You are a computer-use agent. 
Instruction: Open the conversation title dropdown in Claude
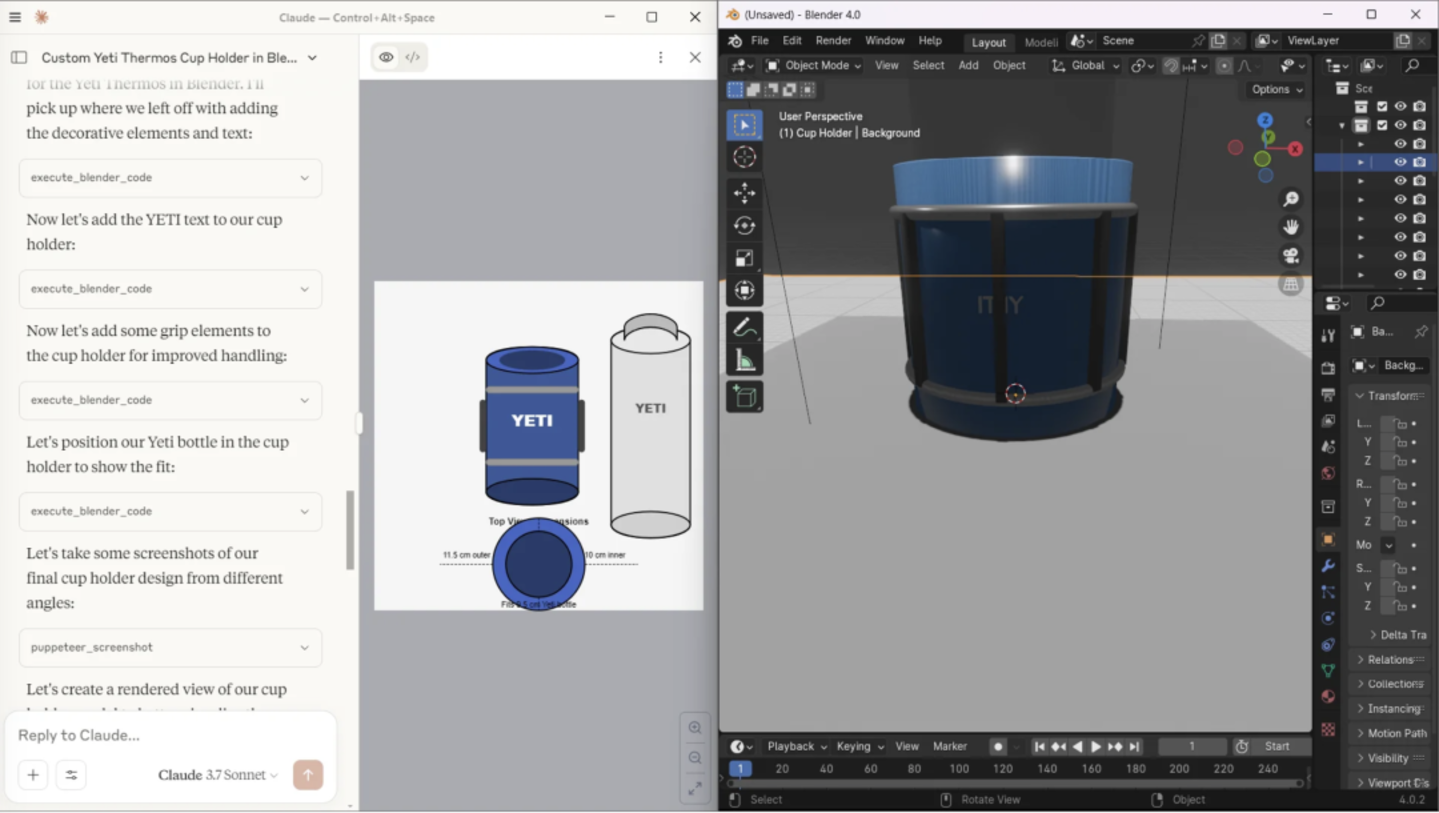click(x=312, y=58)
